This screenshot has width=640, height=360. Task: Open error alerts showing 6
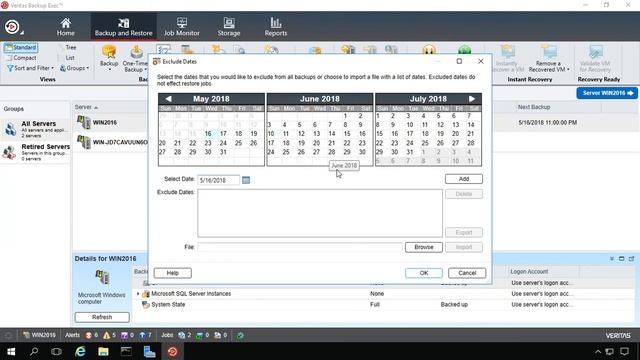tap(91, 335)
